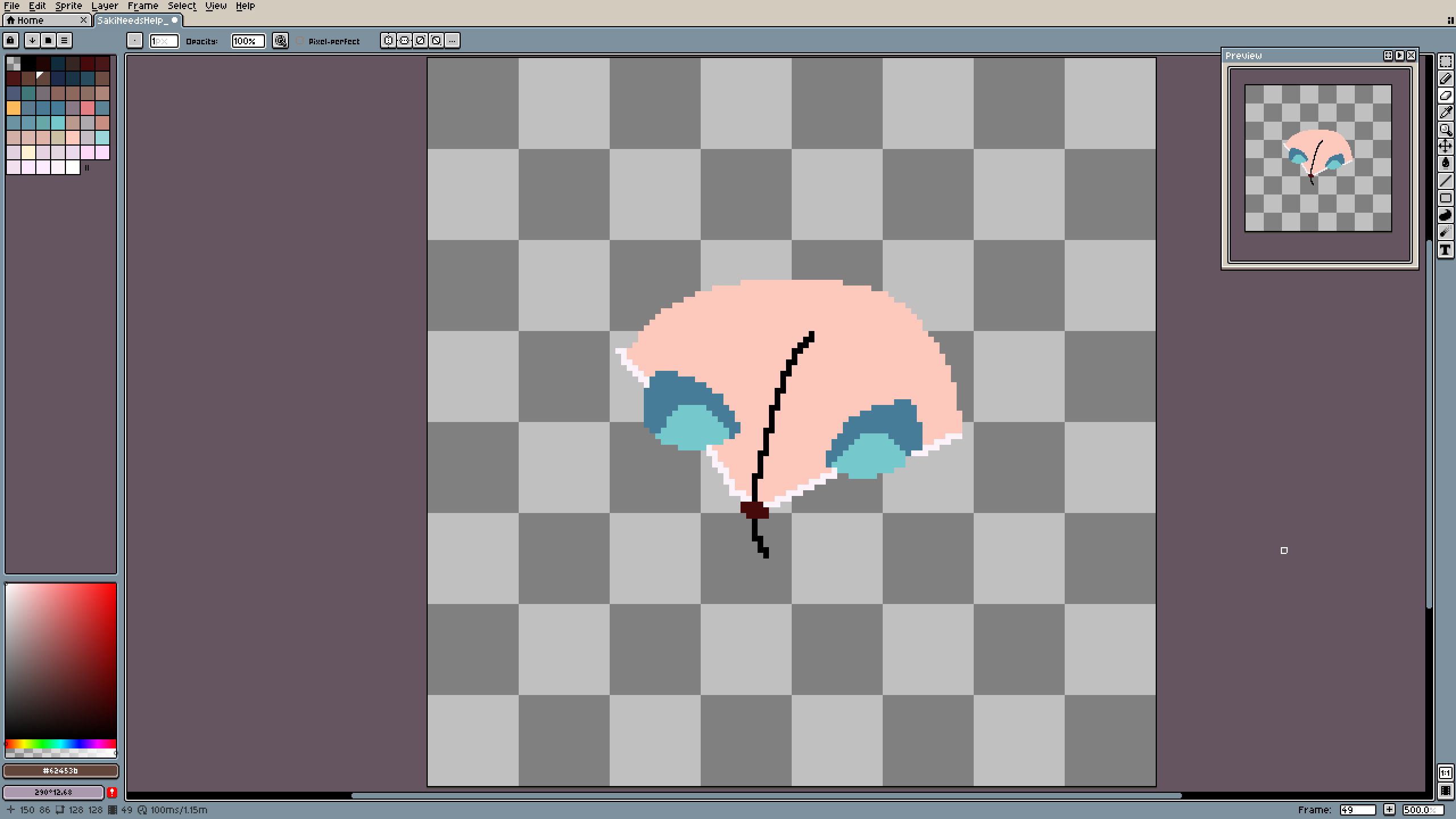Close the Home tab

tap(84, 20)
